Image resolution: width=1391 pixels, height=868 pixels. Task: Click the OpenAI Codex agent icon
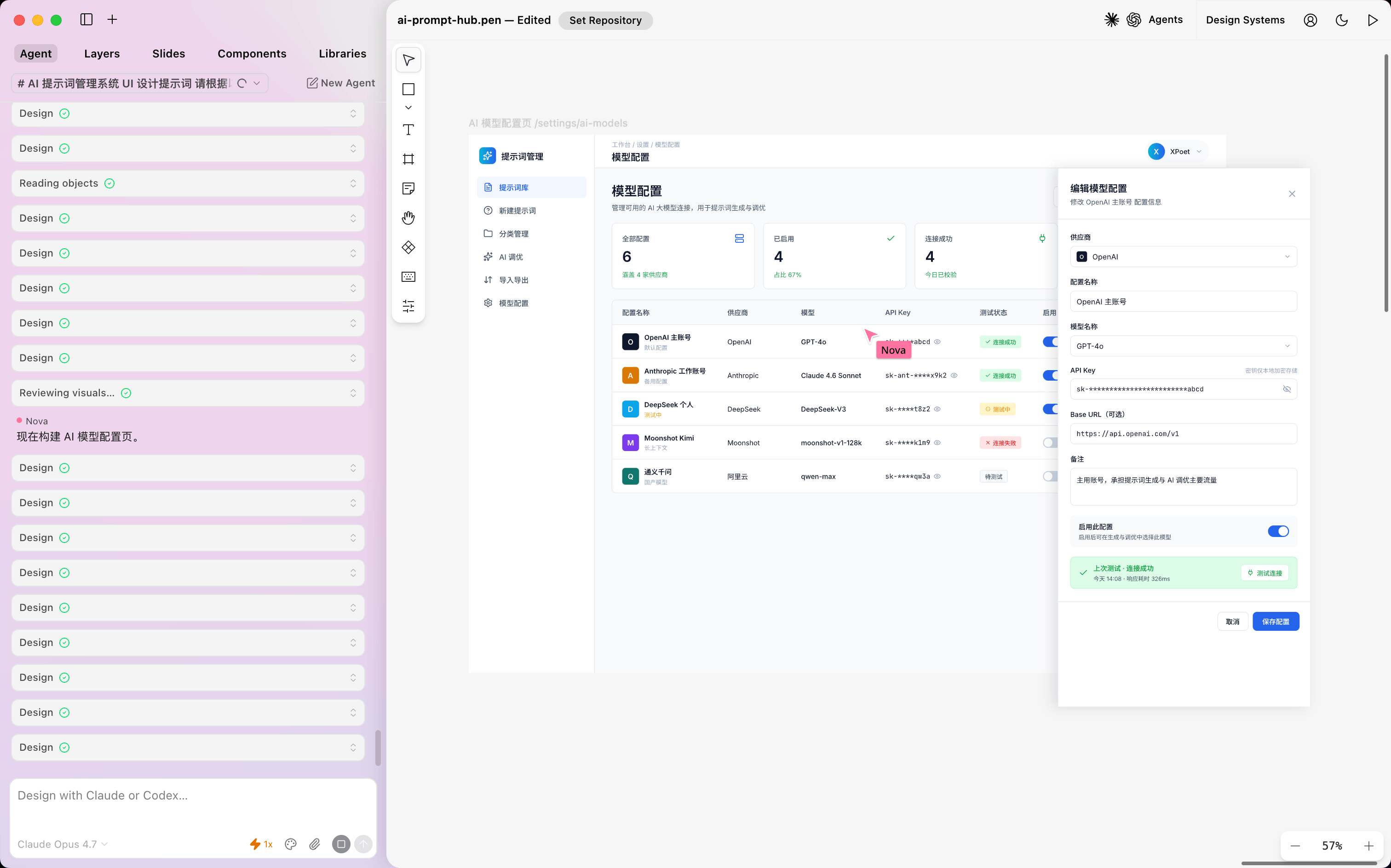tap(1134, 20)
